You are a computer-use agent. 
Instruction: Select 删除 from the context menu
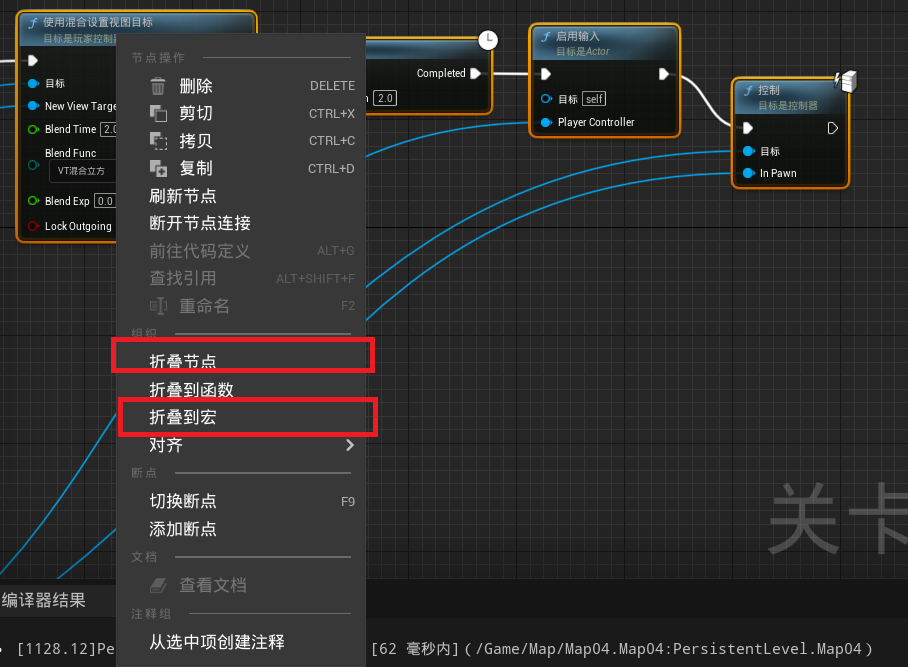click(241, 86)
